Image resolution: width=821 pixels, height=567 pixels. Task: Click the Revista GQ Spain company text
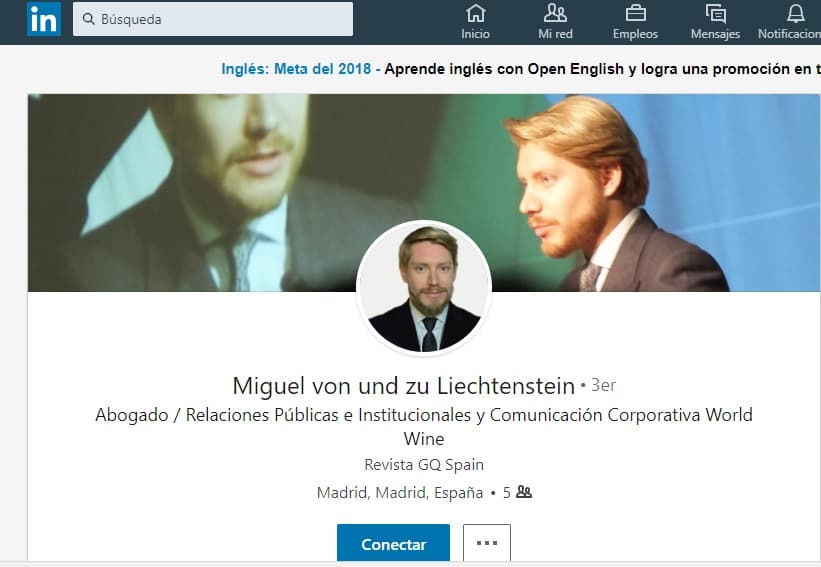tap(424, 465)
